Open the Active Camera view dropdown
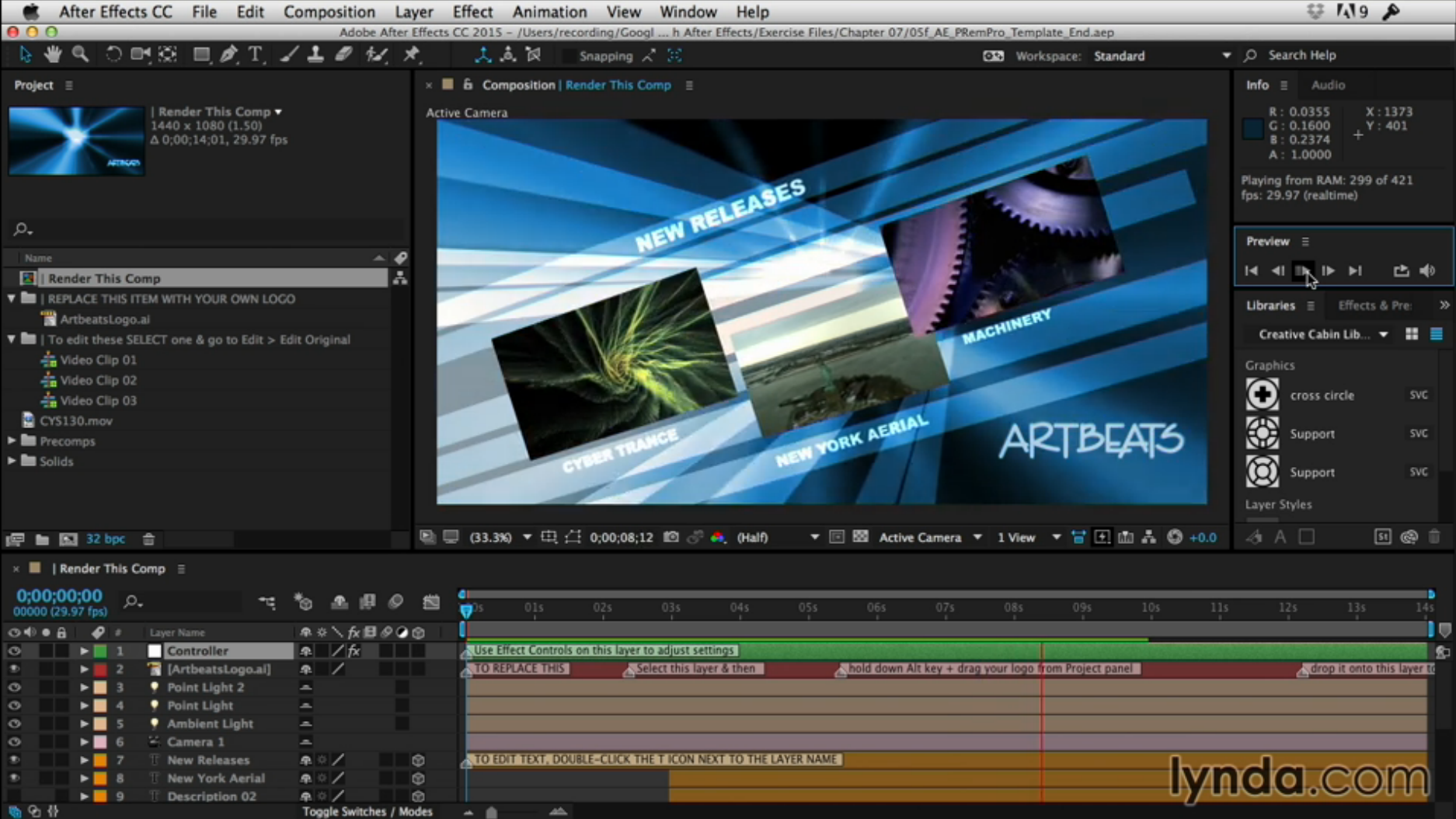Image resolution: width=1456 pixels, height=819 pixels. 930,537
